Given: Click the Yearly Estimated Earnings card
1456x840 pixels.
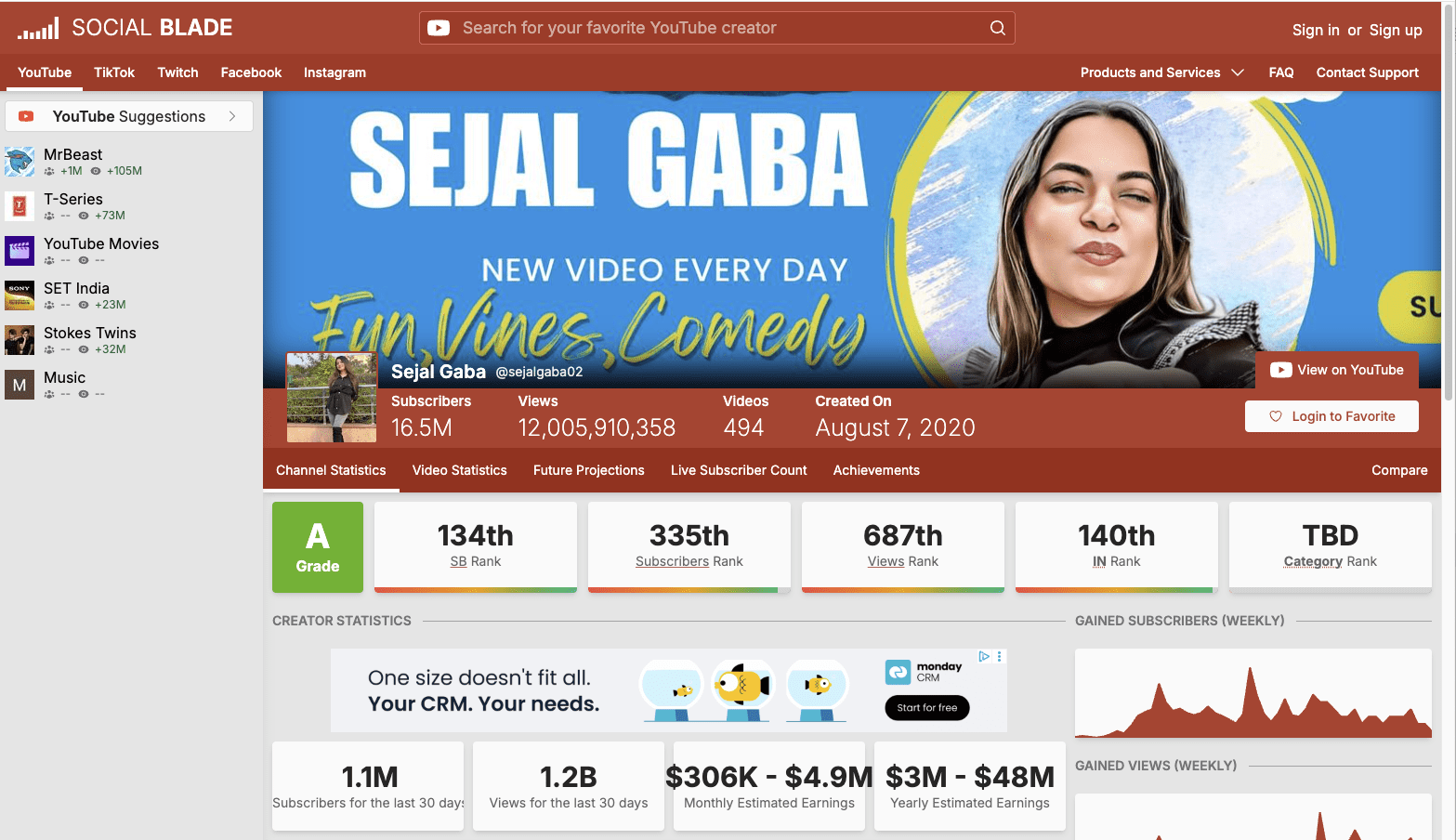Looking at the screenshot, I should (x=970, y=786).
